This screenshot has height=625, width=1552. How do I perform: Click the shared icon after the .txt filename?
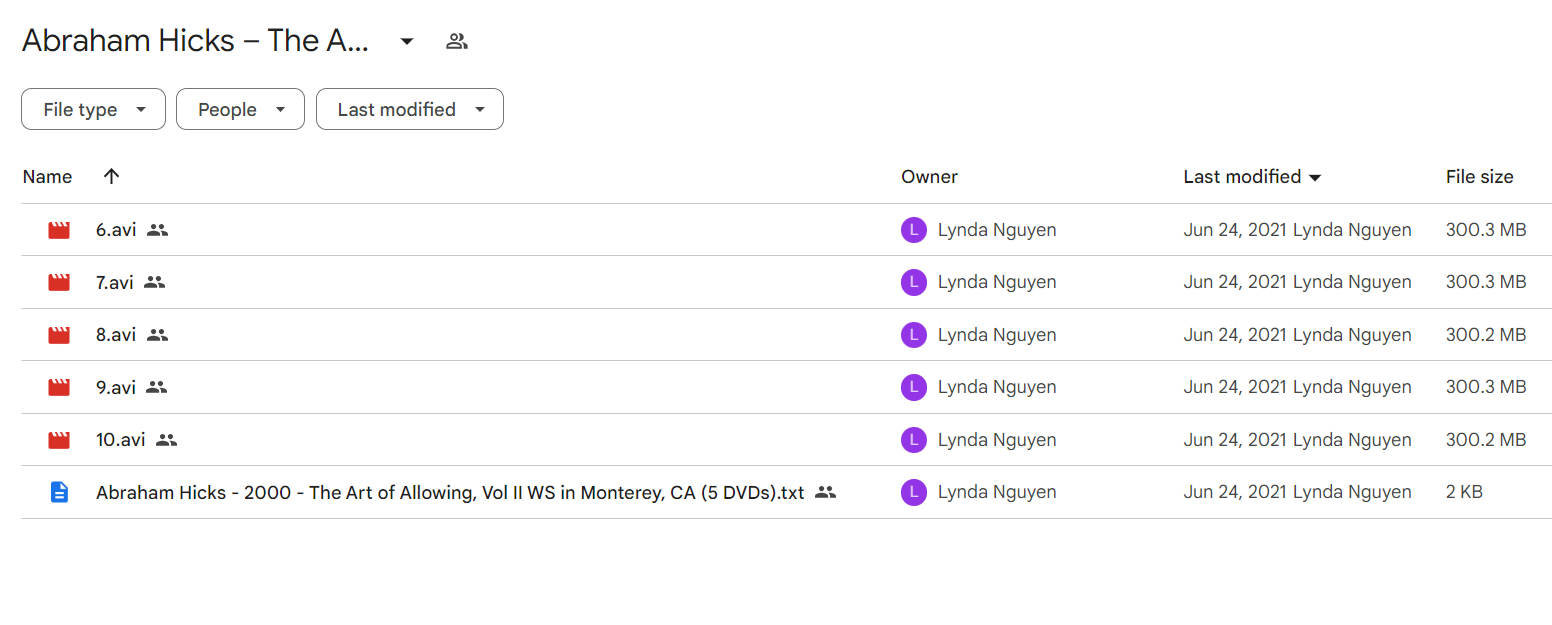point(825,492)
